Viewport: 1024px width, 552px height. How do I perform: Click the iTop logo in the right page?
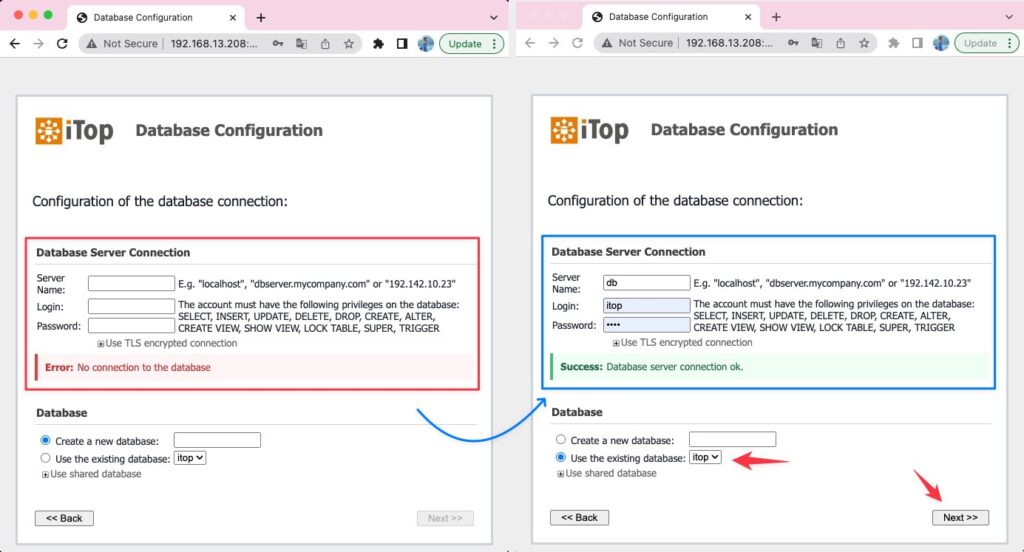coord(589,130)
